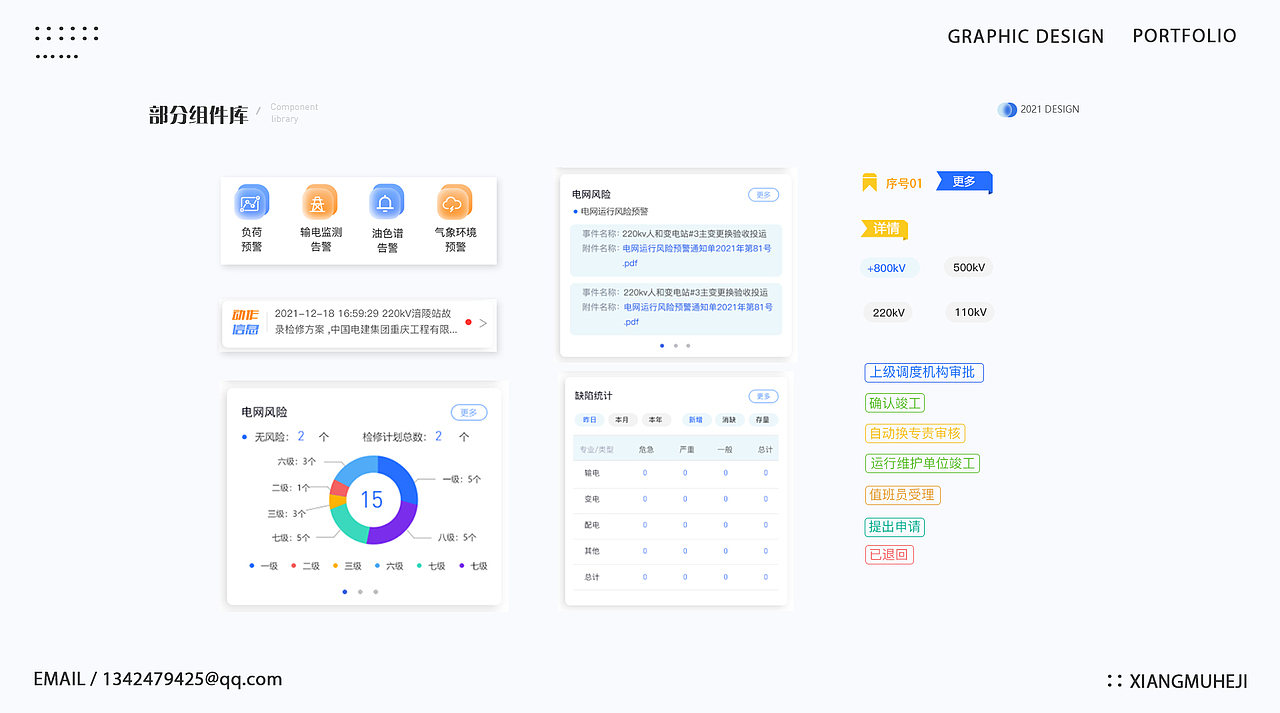This screenshot has width=1280, height=713.
Task: Select the 220kV voltage chip
Action: [888, 313]
